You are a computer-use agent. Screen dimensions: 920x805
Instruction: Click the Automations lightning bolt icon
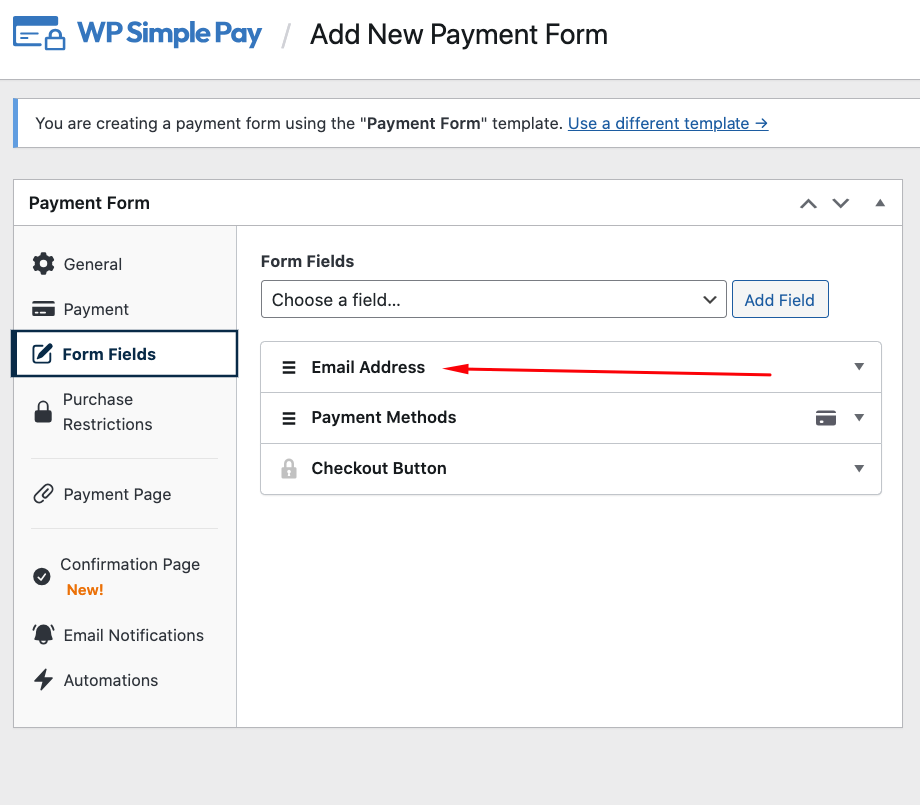(43, 680)
